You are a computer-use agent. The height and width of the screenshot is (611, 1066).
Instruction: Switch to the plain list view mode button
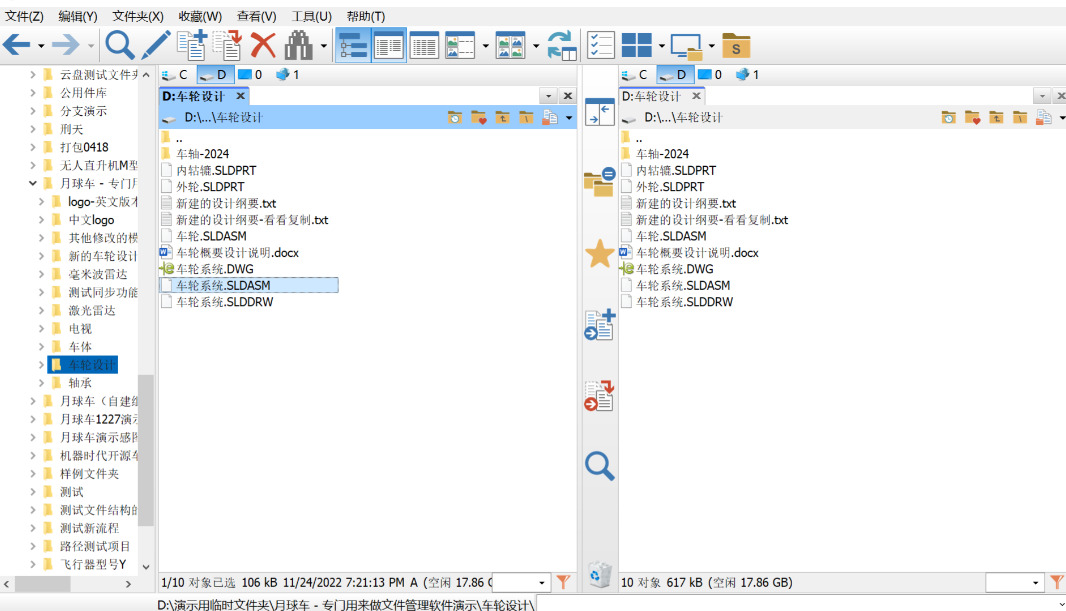point(424,46)
